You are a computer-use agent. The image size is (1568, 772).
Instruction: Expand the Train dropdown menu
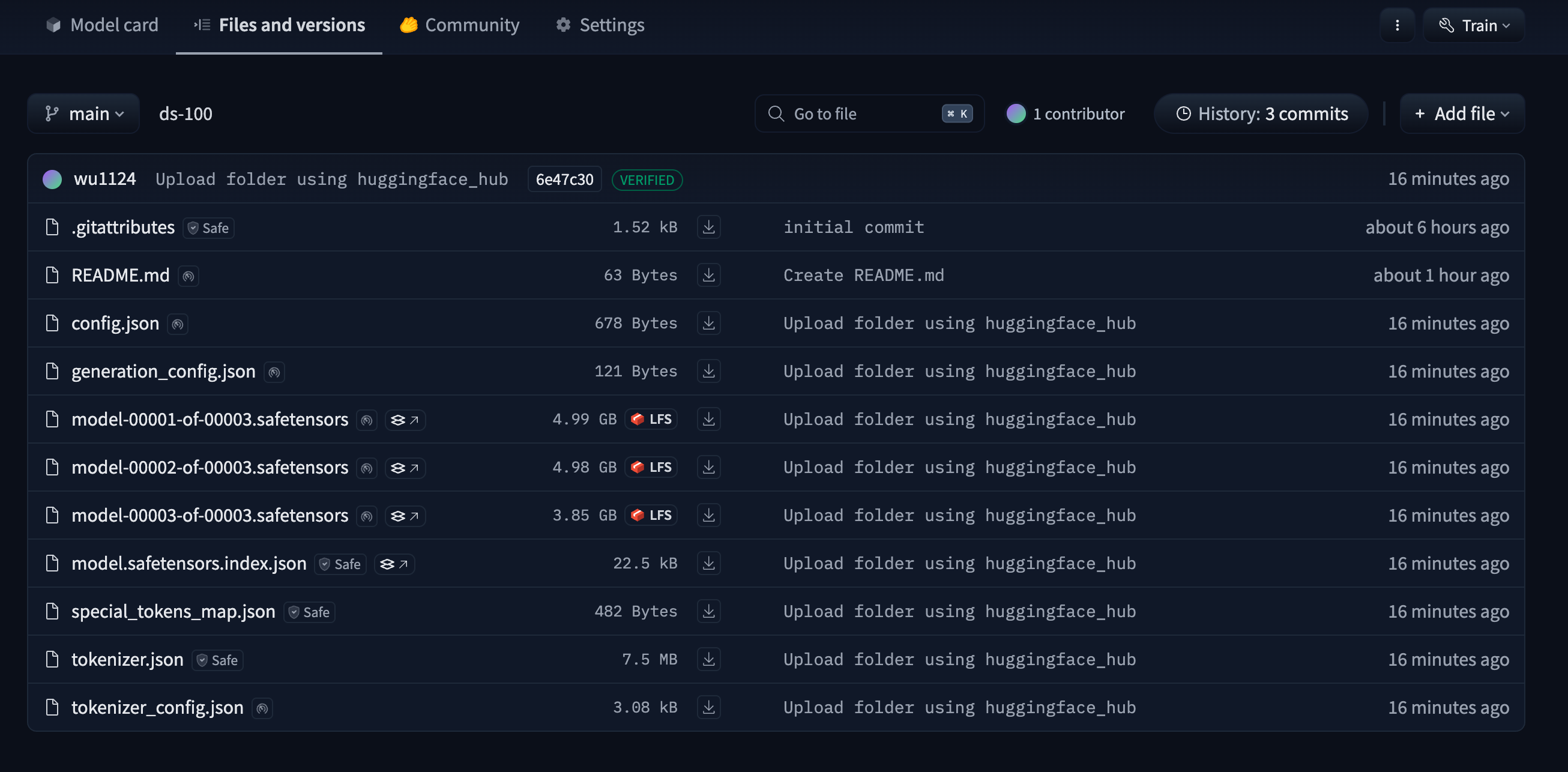[1473, 26]
